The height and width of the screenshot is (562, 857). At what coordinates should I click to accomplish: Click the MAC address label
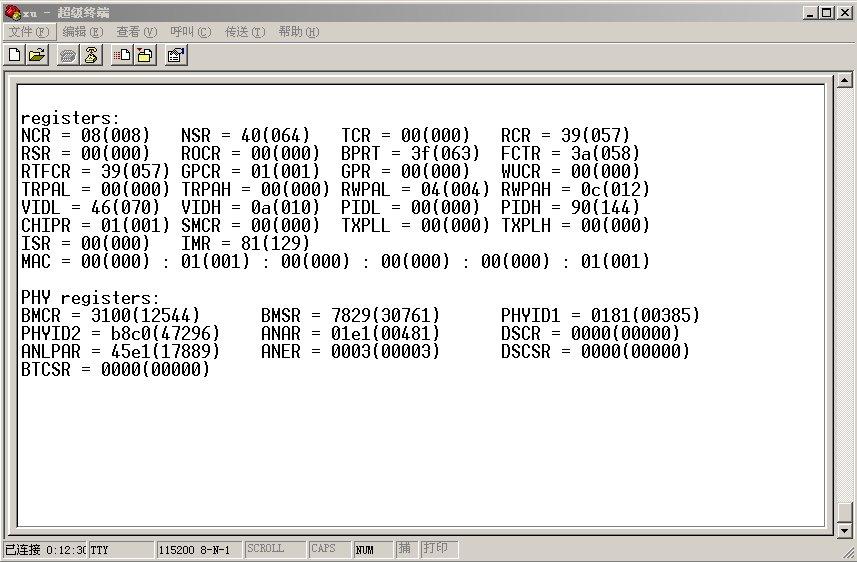[x=36, y=262]
